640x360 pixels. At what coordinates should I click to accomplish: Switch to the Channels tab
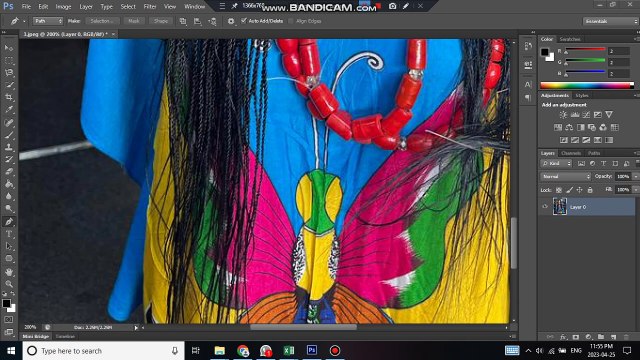coord(571,153)
